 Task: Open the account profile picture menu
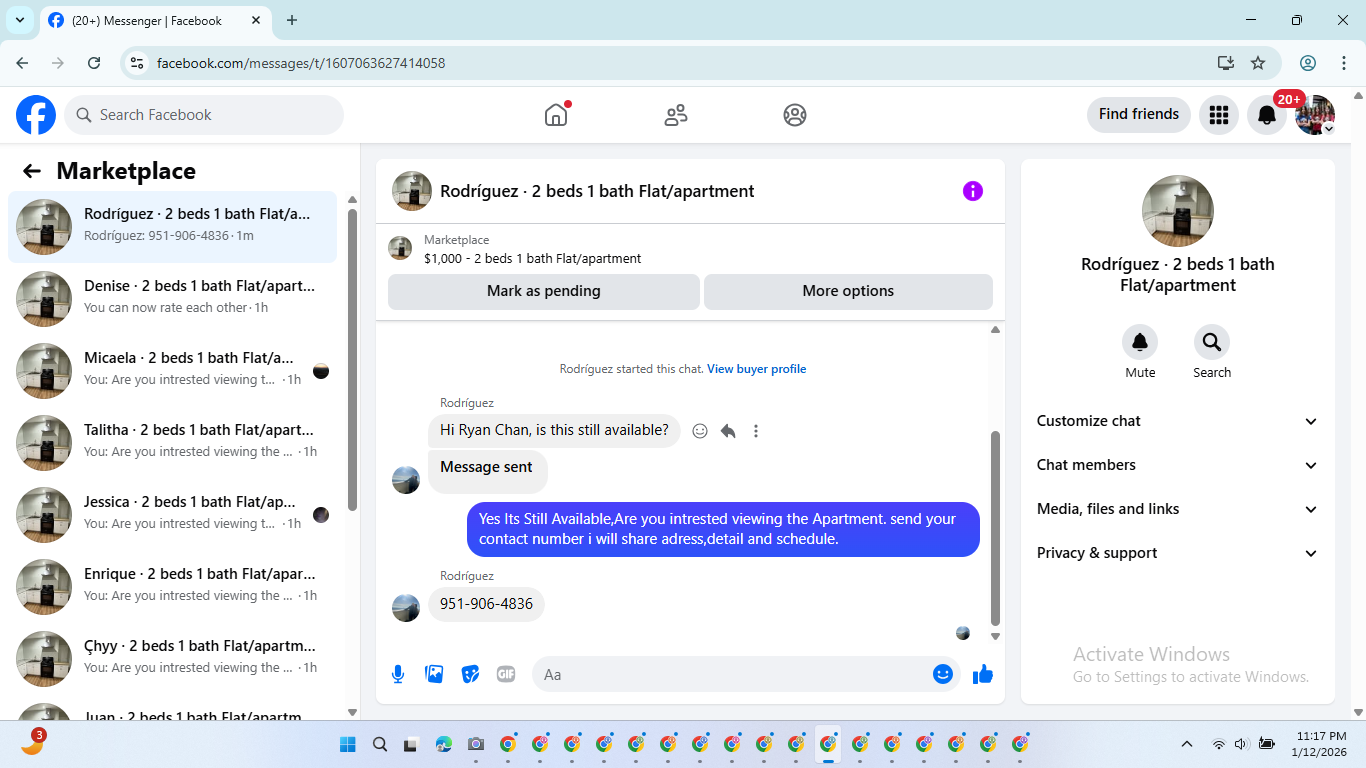click(x=1315, y=115)
